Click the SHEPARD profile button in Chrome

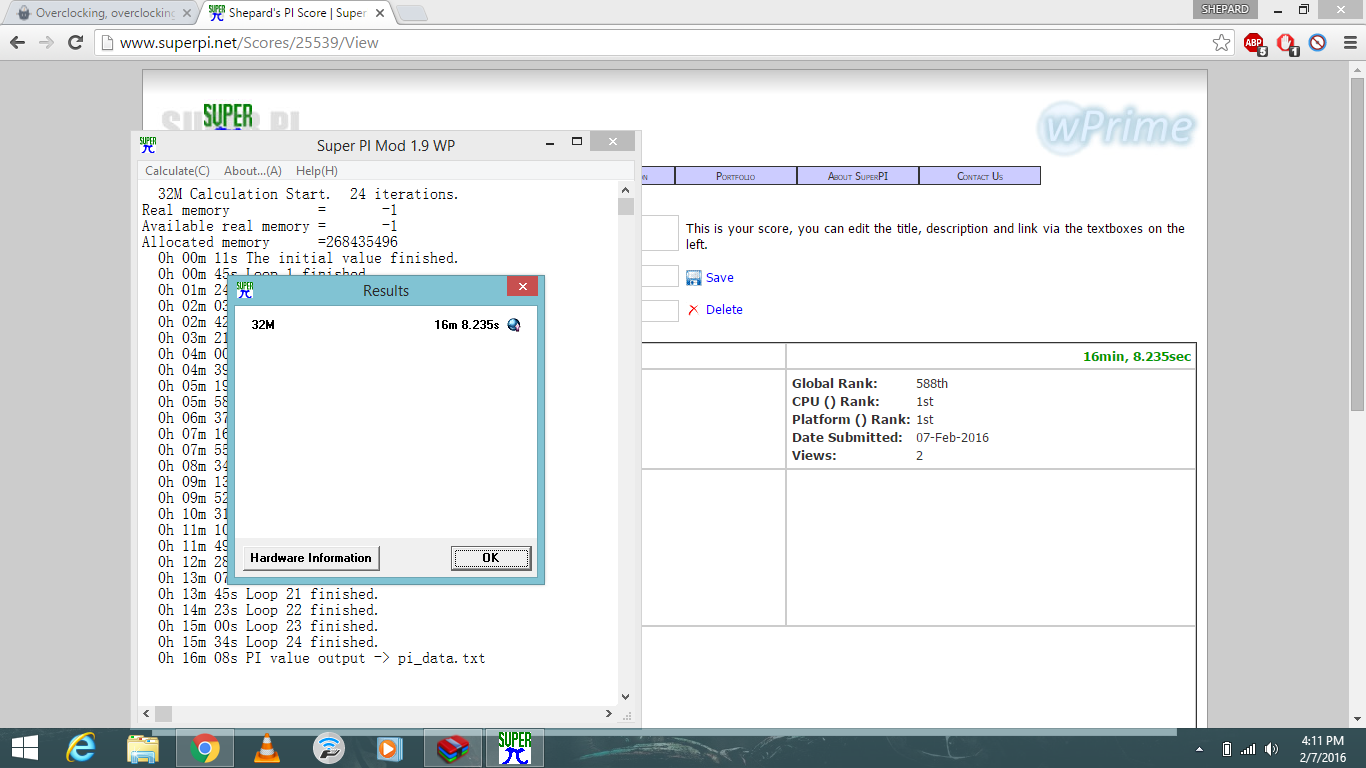(x=1224, y=9)
